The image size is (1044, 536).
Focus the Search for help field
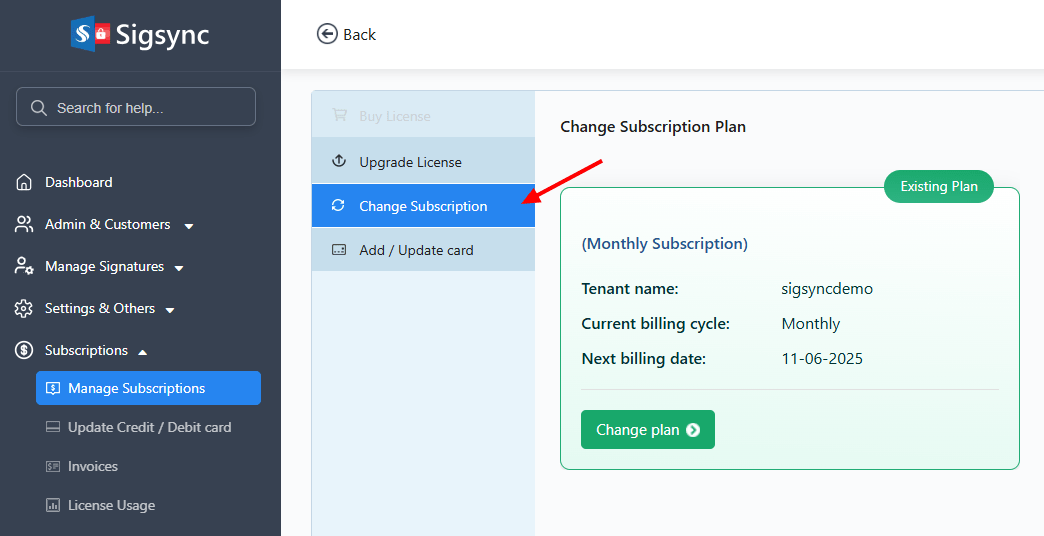(145, 108)
